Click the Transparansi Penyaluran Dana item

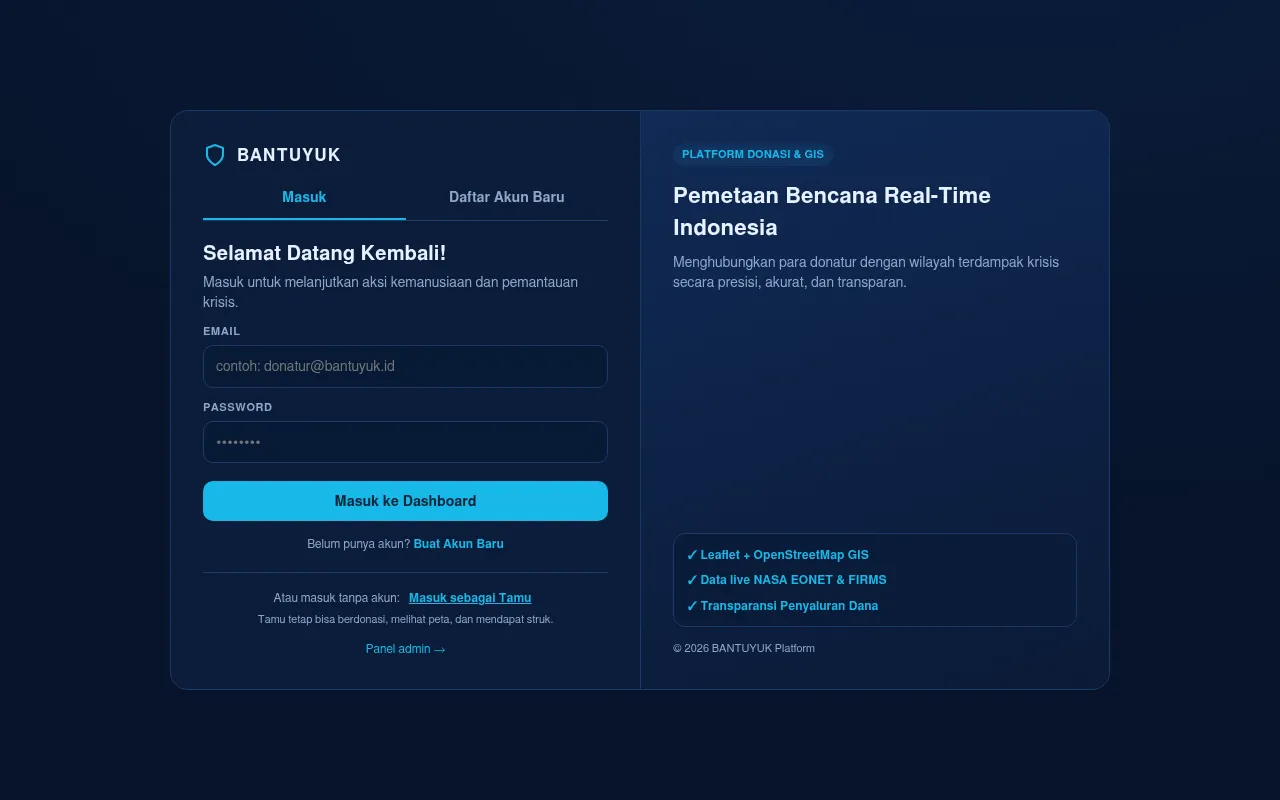click(x=782, y=606)
